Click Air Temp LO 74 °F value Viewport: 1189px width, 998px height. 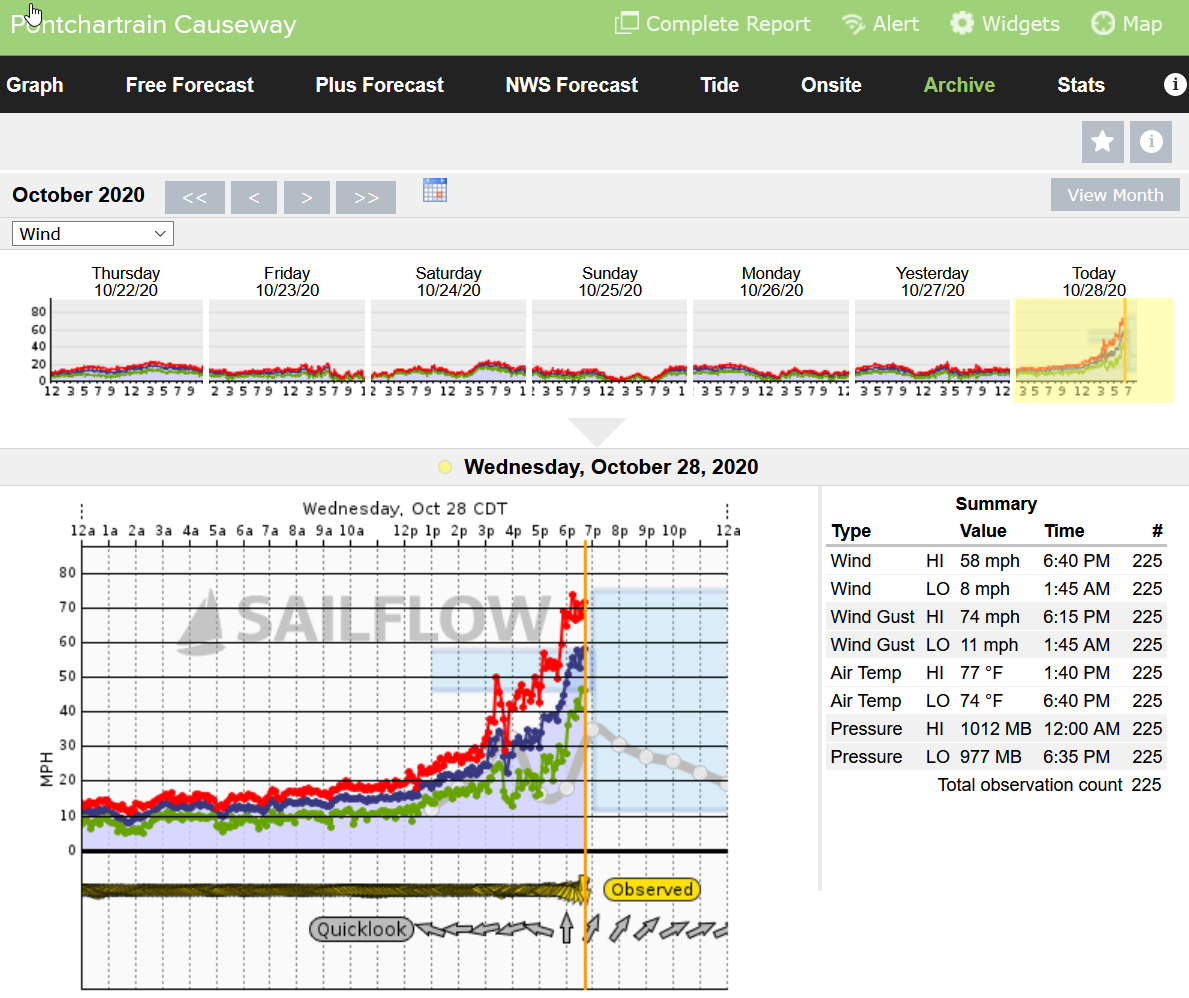tap(981, 701)
